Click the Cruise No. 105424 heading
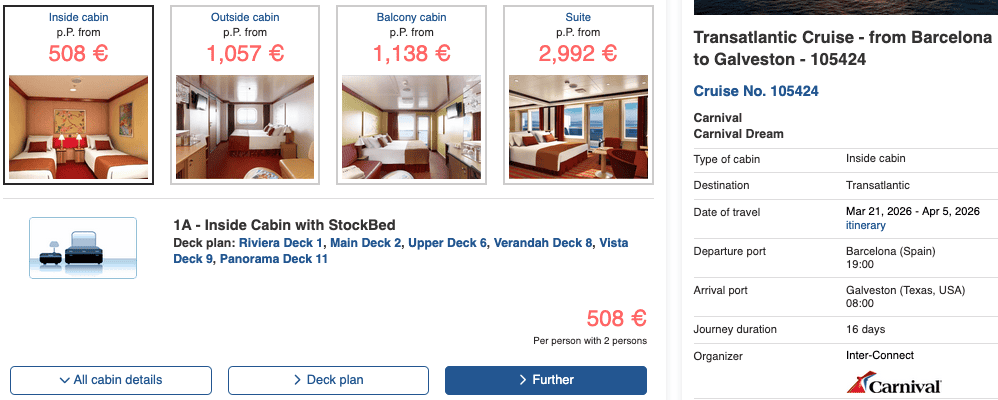 coord(756,91)
